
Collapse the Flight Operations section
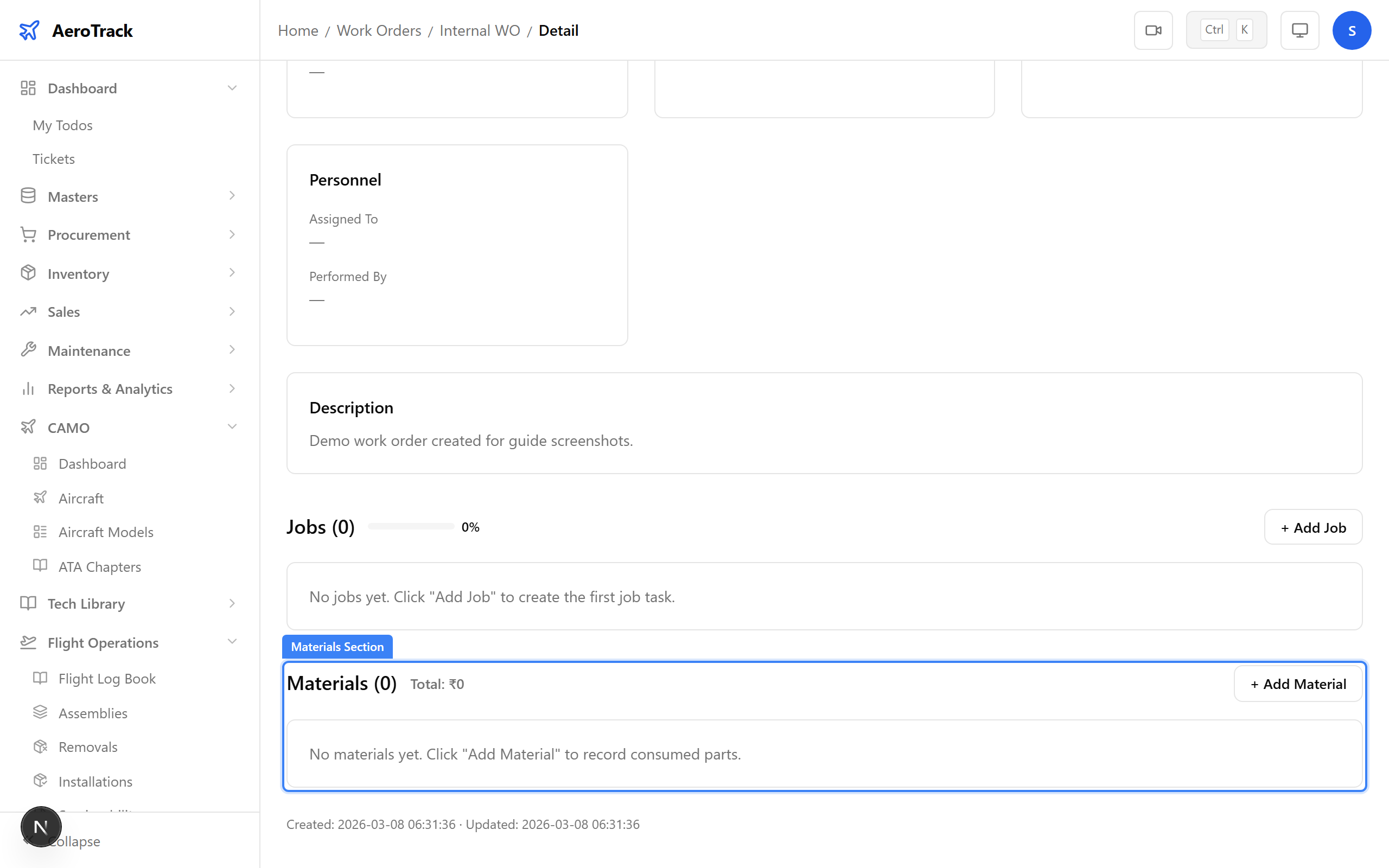tap(232, 642)
